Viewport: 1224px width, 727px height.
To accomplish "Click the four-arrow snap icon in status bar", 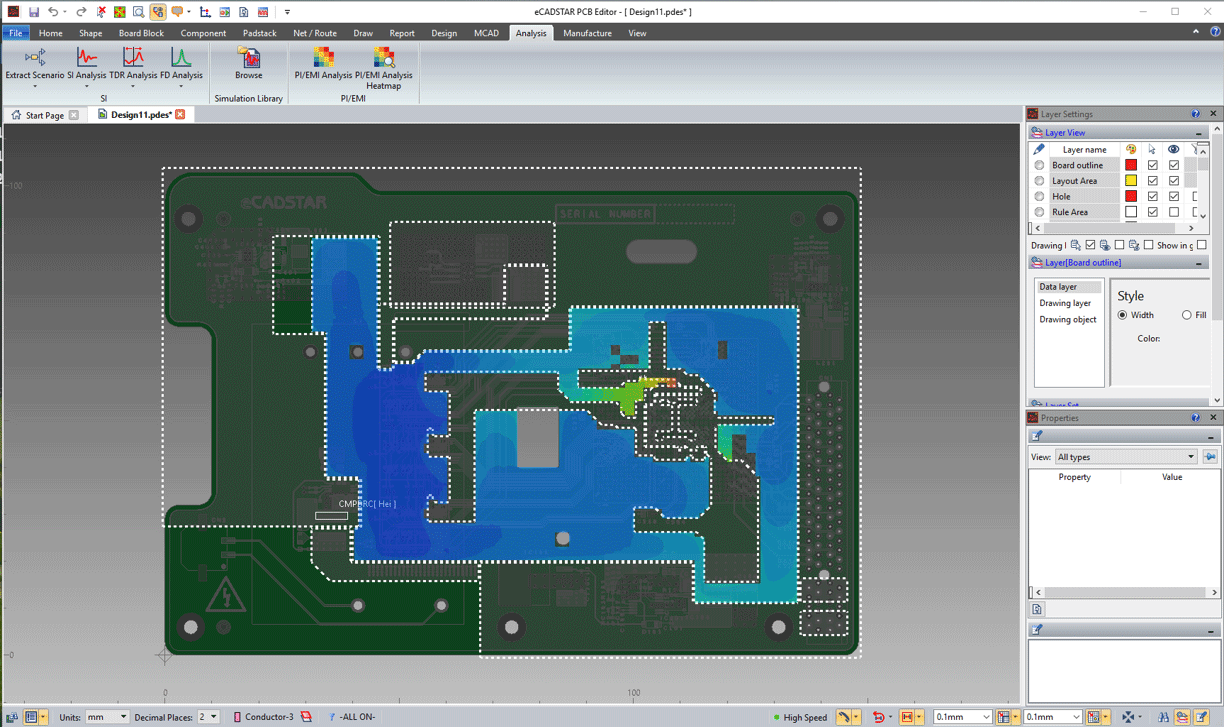I will pos(1128,717).
